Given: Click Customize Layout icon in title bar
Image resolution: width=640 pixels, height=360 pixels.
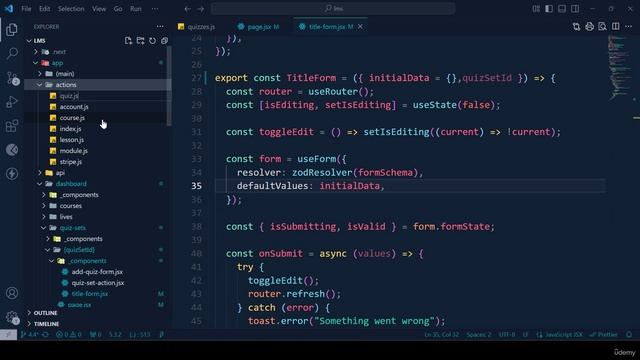Looking at the screenshot, I should (x=536, y=9).
